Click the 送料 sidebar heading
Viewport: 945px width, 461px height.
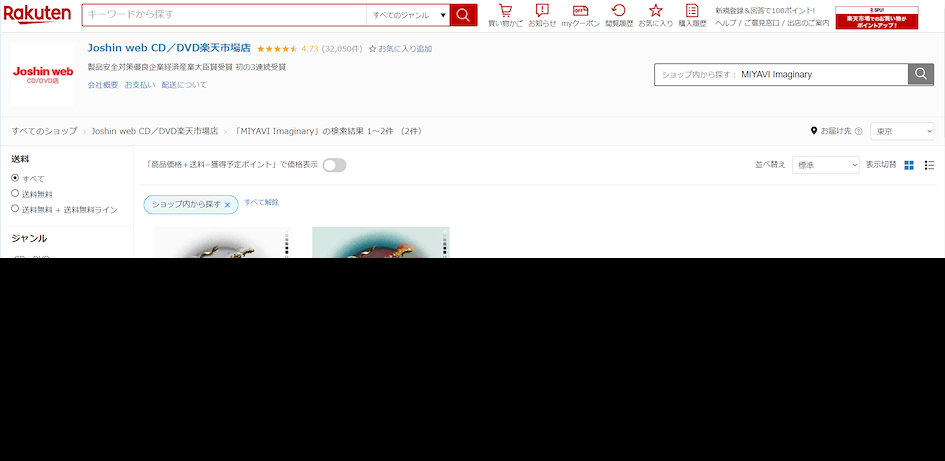(20, 159)
